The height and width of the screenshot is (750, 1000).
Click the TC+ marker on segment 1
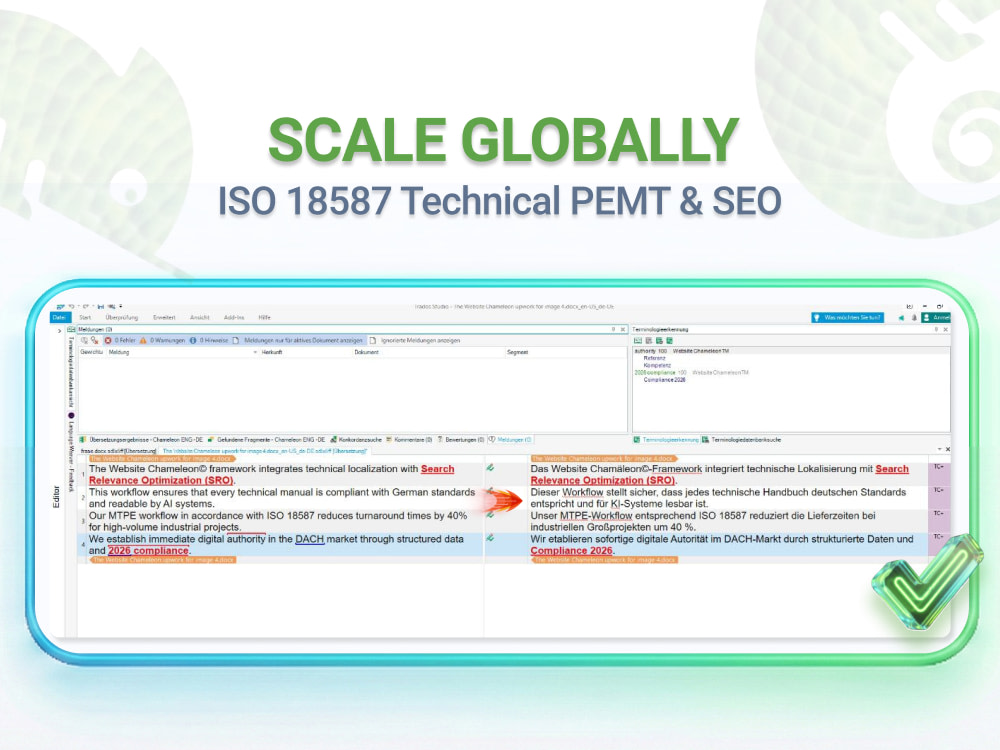point(938,467)
